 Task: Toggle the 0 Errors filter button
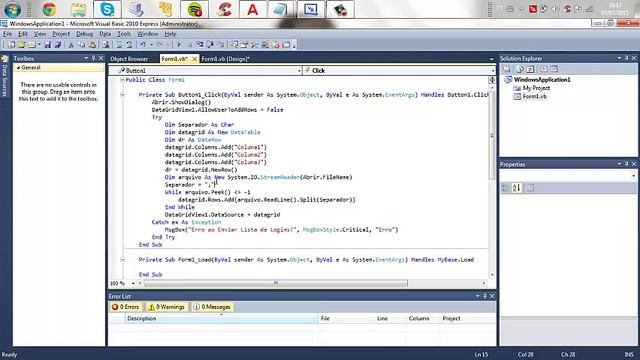[x=125, y=307]
